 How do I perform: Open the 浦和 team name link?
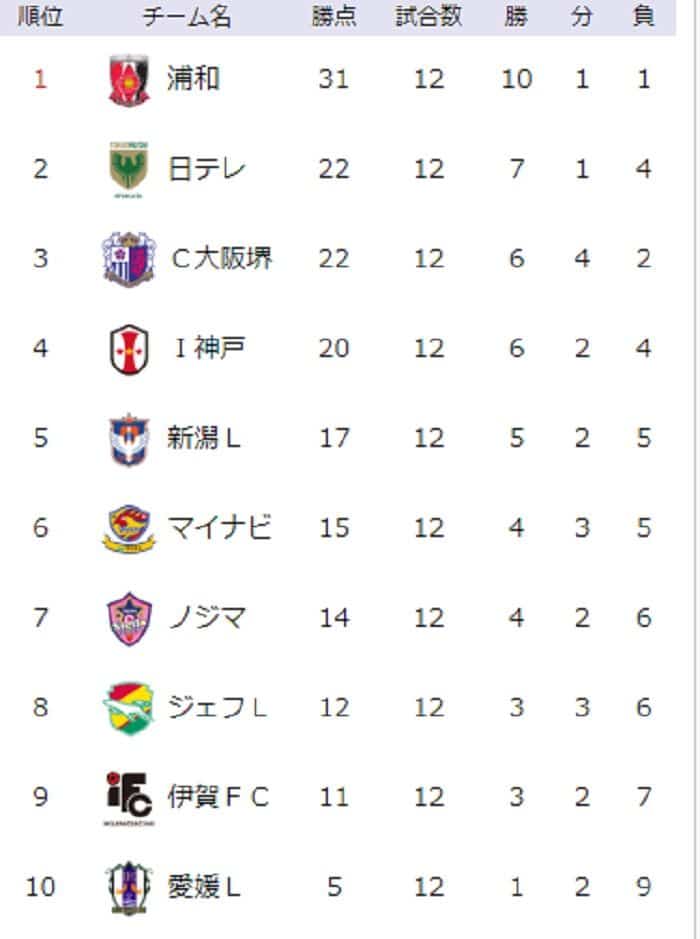193,79
